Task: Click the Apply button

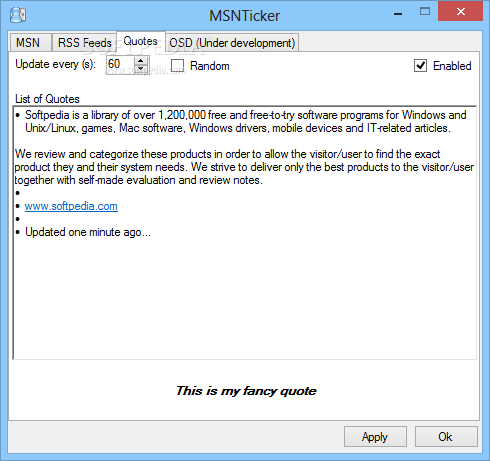Action: tap(375, 437)
